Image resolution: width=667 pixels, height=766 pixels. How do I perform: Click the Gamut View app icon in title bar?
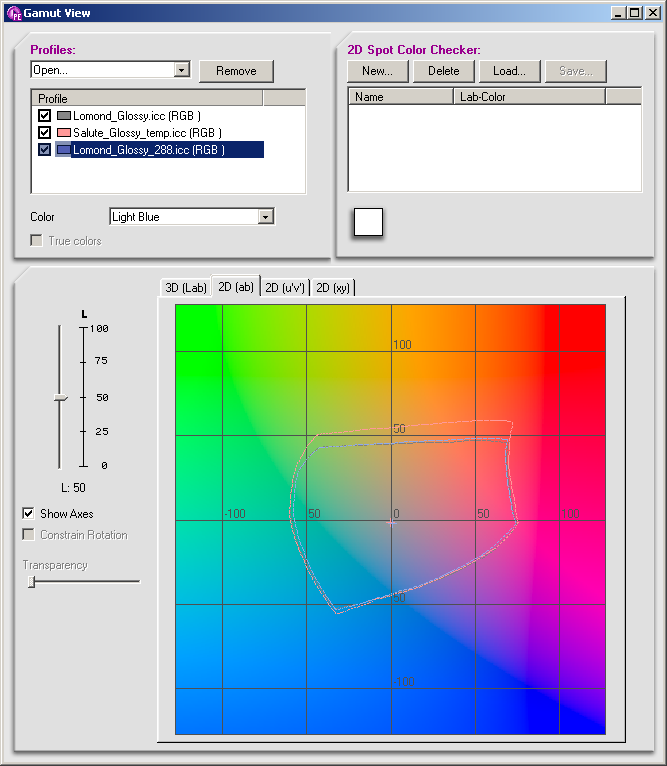[14, 13]
